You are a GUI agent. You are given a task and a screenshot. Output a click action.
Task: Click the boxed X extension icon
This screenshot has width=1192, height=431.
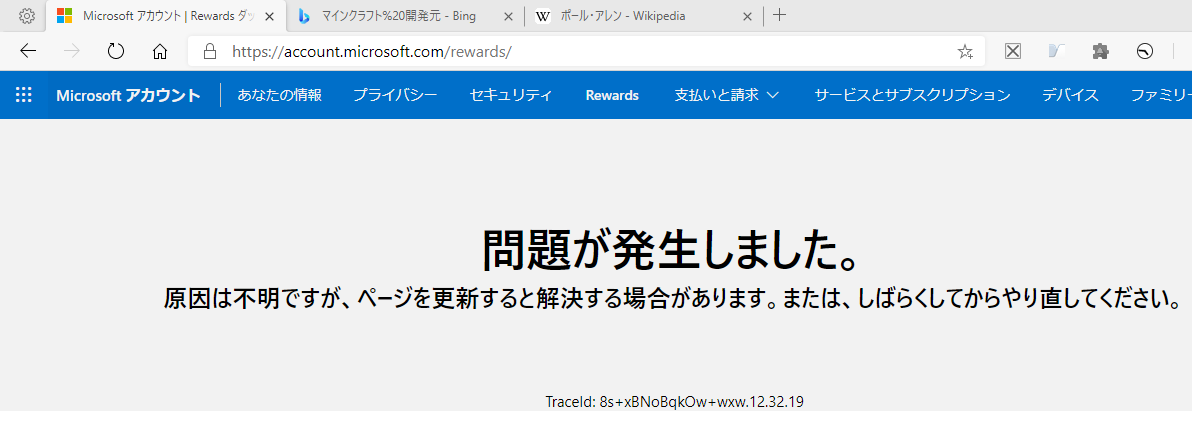(1013, 51)
